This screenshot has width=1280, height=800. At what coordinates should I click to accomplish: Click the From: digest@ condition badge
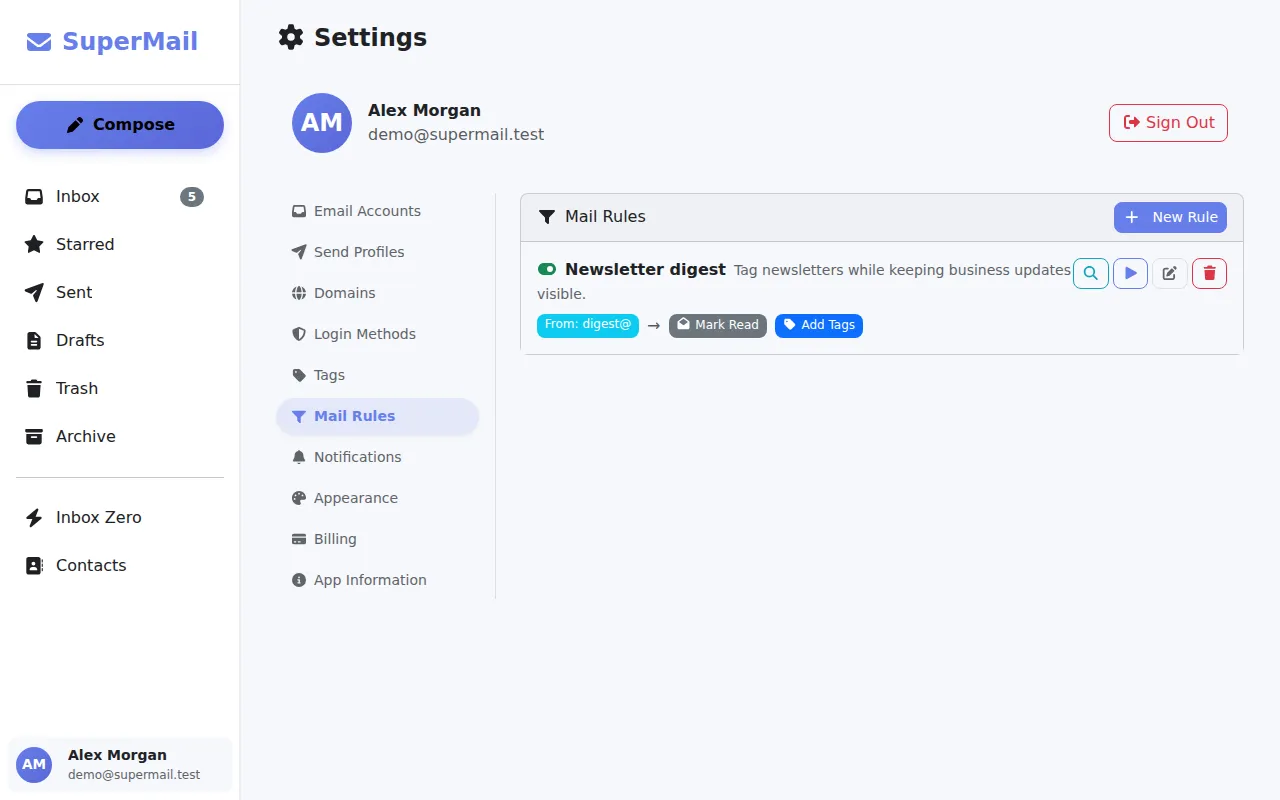[588, 325]
